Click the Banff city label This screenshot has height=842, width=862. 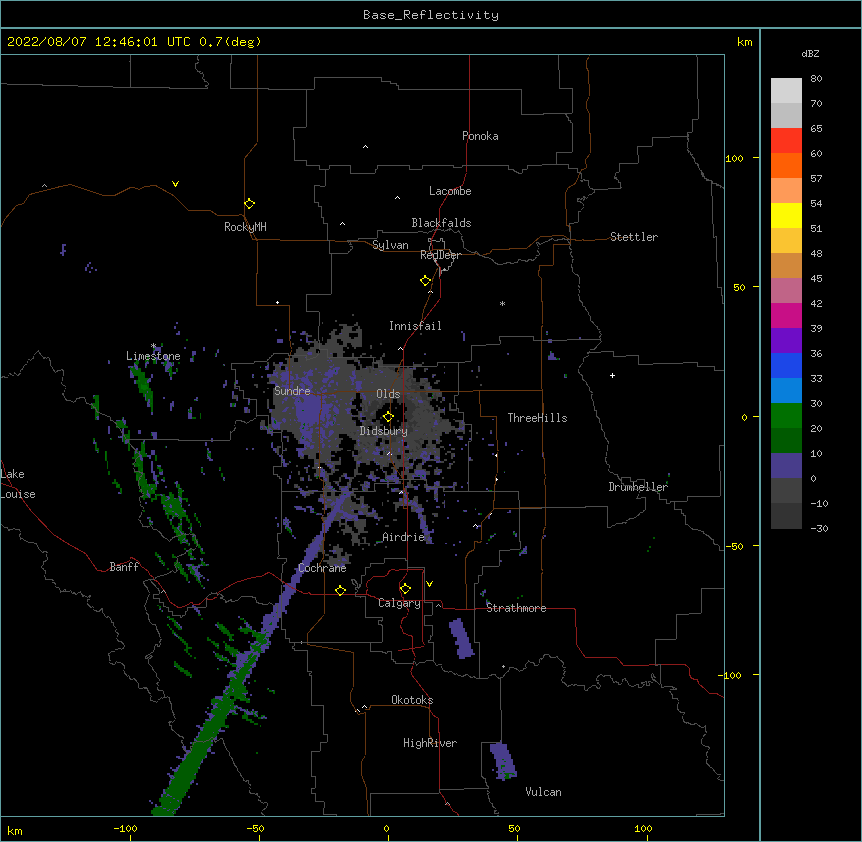[x=124, y=567]
